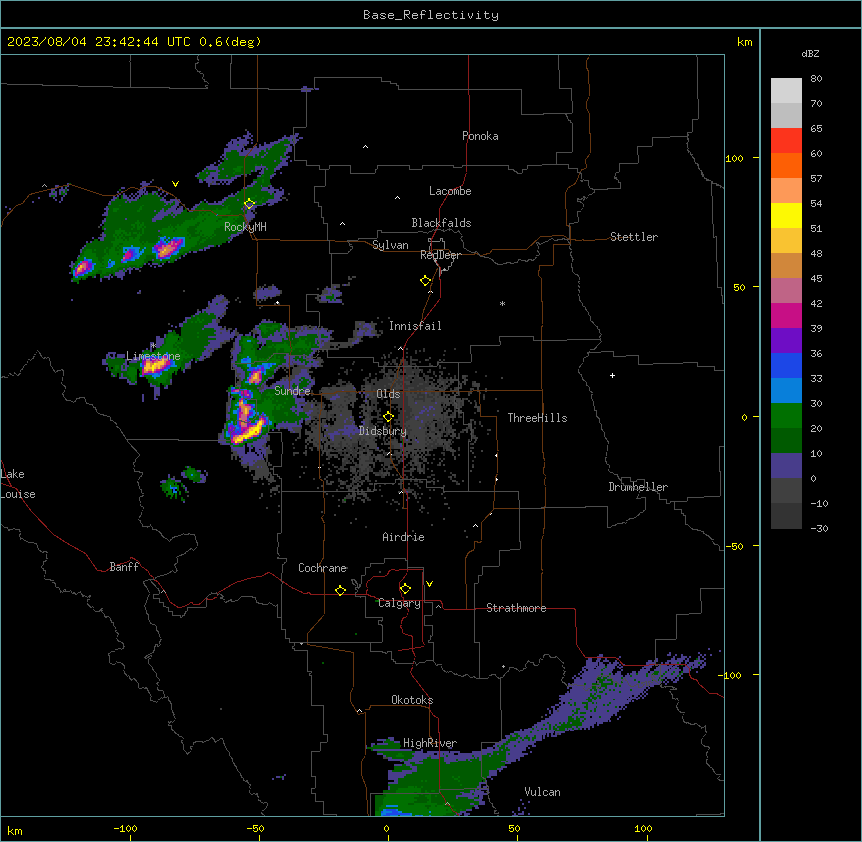Select the dusty pink 42-45 dBZ legend color

point(786,291)
